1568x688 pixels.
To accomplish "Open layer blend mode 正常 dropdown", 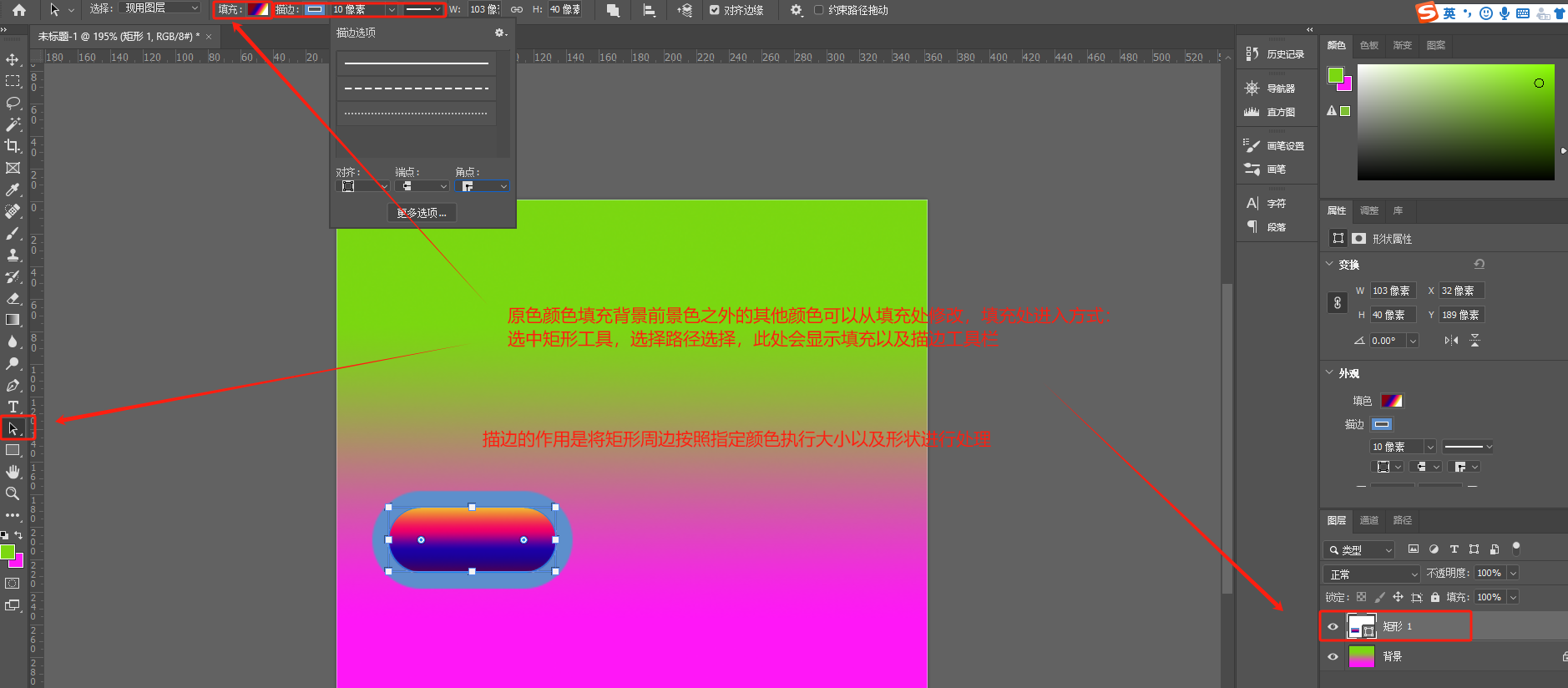I will (1371, 574).
